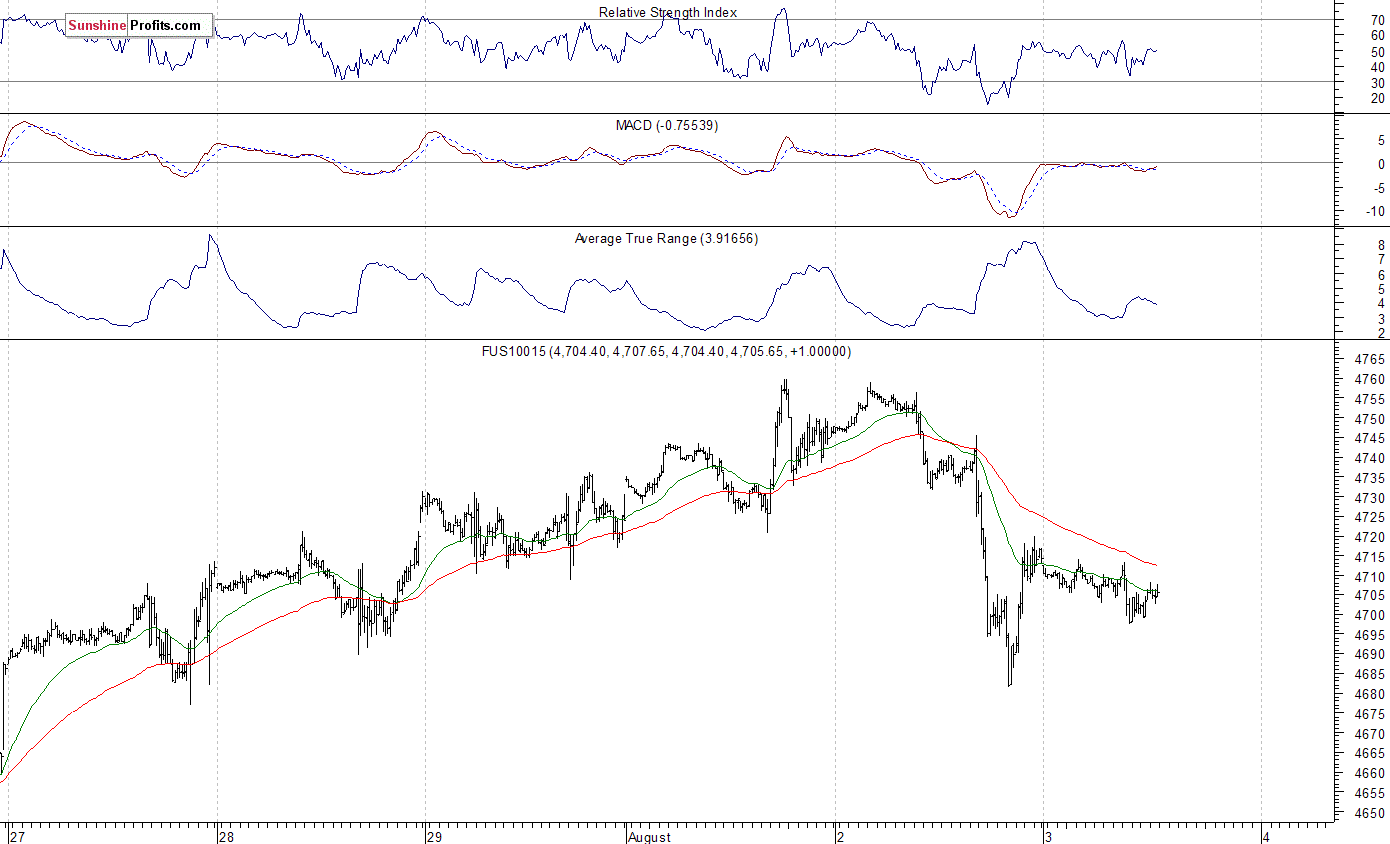Click the MACD -5 axis value
This screenshot has height=844, width=1390.
click(1379, 187)
